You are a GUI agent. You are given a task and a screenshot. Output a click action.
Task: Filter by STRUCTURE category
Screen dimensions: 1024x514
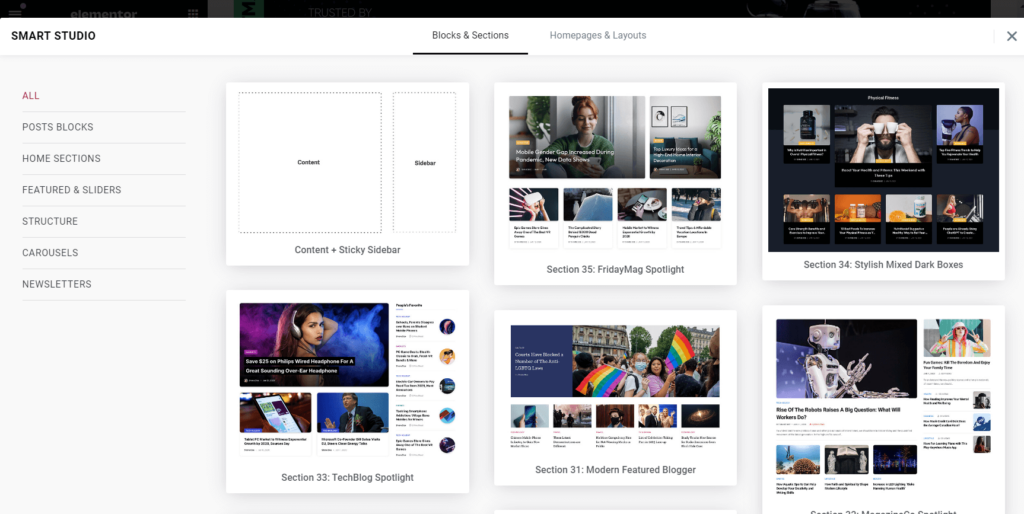pyautogui.click(x=50, y=221)
